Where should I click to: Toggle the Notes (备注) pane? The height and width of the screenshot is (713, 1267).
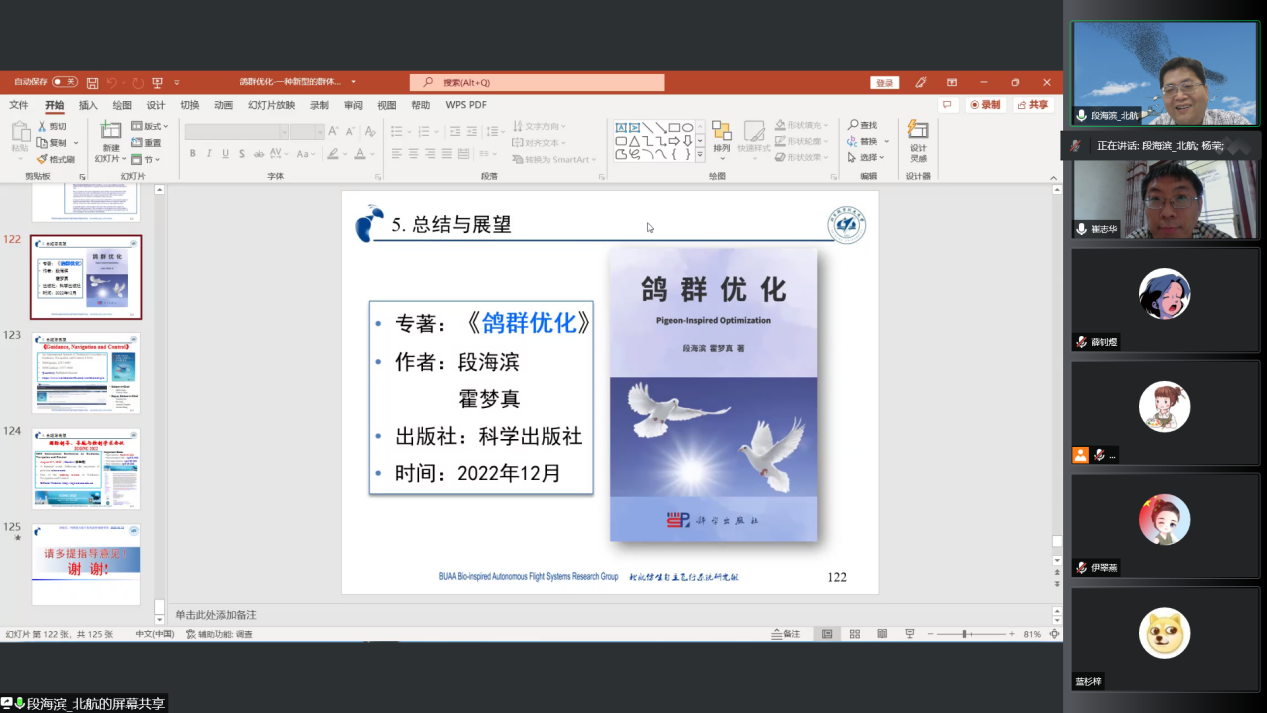pyautogui.click(x=786, y=634)
